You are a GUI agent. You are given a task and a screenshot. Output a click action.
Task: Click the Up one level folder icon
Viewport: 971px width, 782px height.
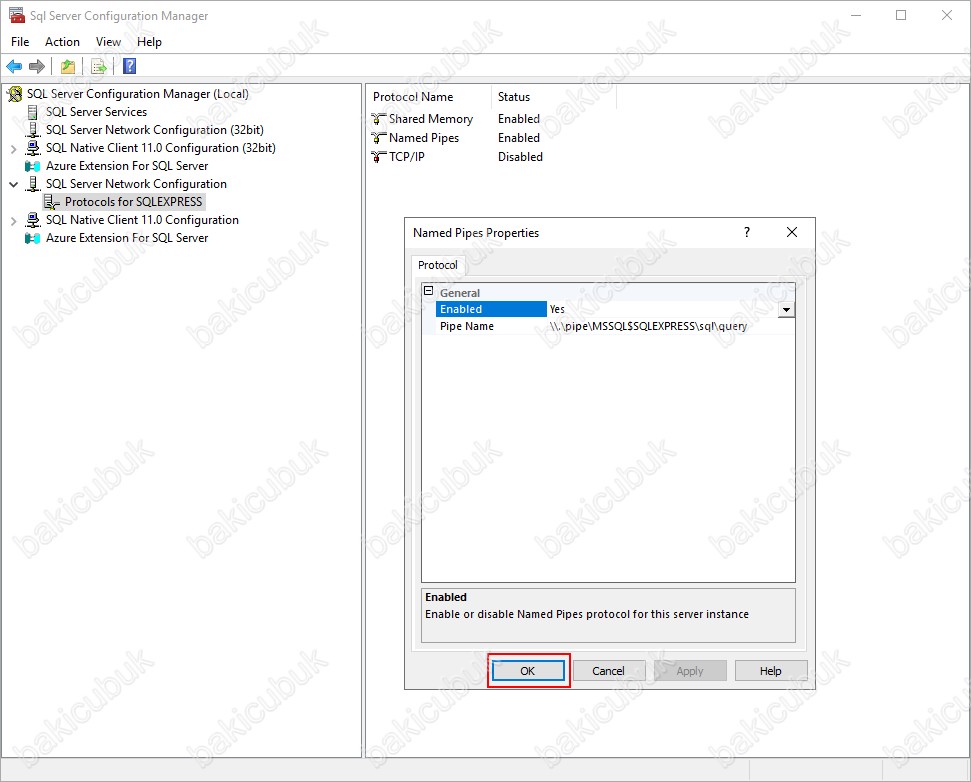pos(67,66)
